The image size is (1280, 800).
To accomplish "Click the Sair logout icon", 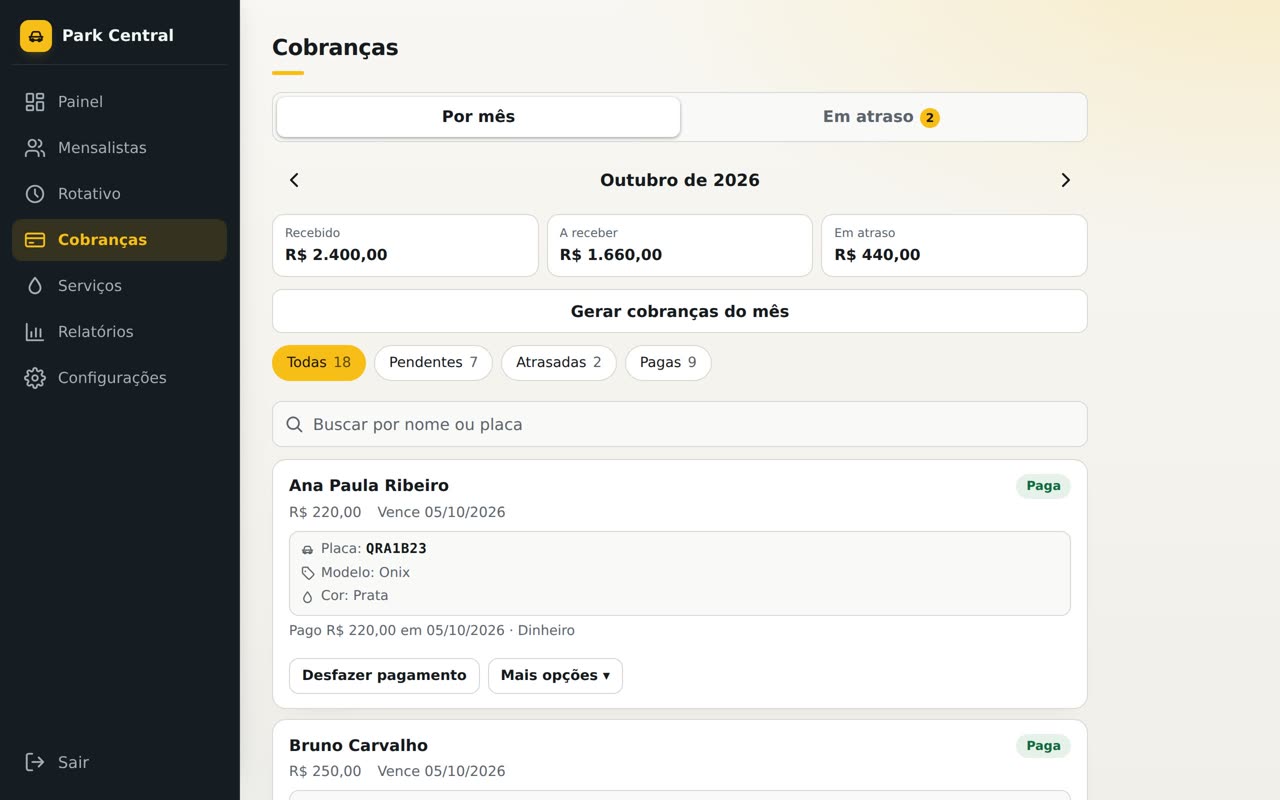I will coord(35,762).
